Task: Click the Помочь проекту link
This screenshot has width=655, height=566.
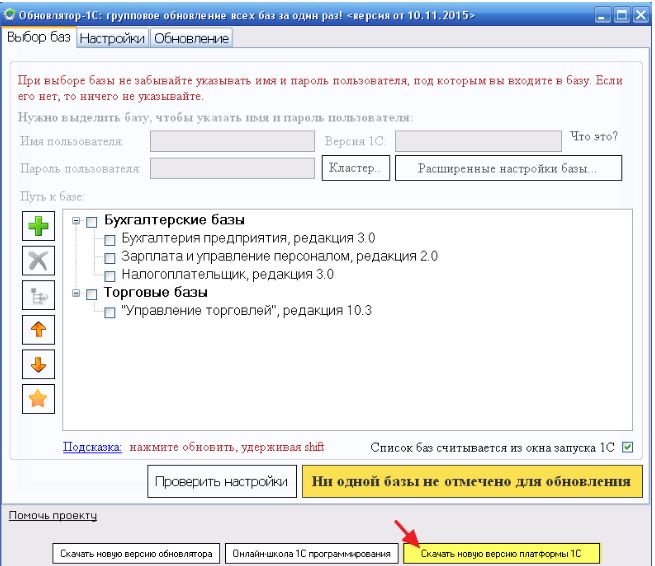Action: click(x=53, y=515)
